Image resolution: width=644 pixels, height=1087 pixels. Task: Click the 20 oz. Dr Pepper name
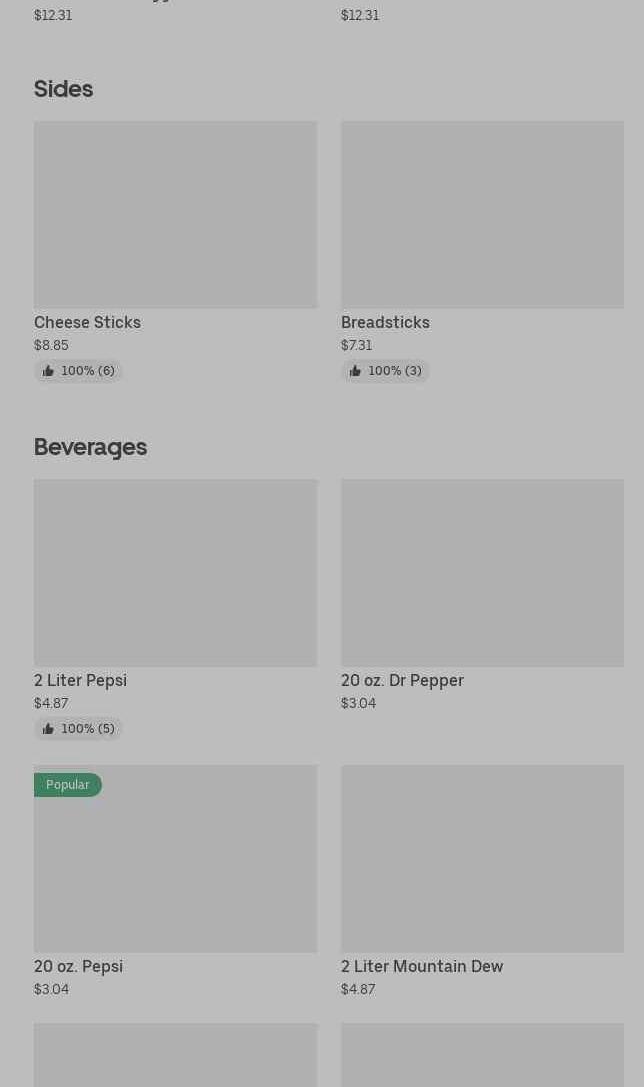[x=402, y=680]
